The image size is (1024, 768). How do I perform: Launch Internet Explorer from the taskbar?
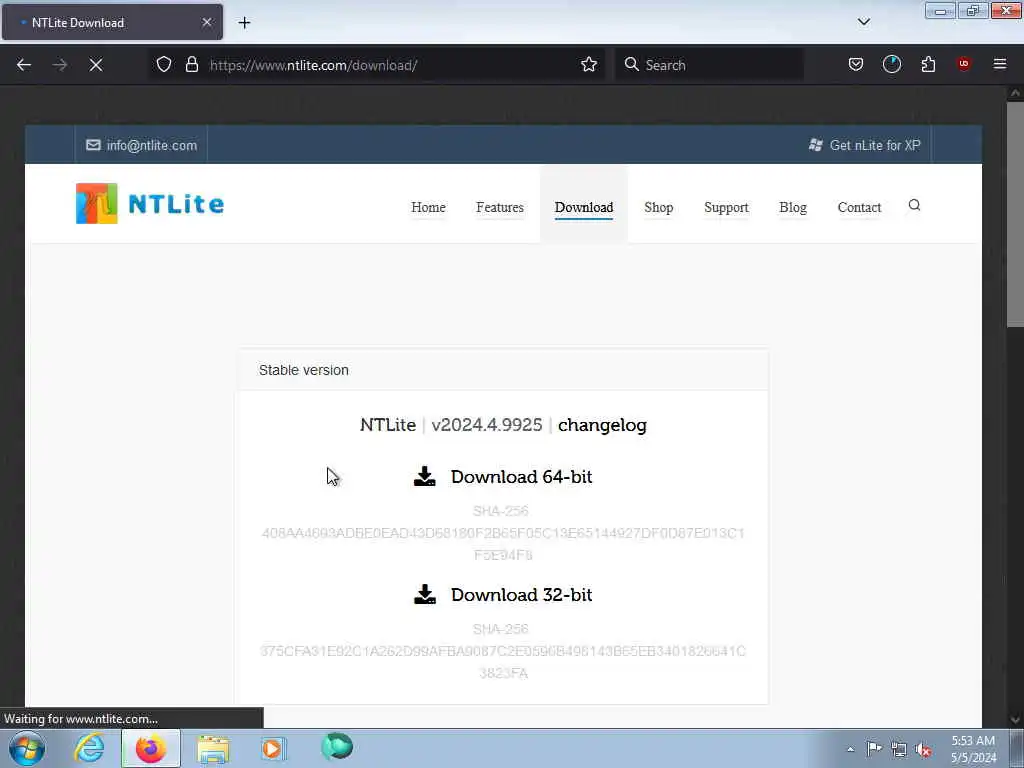pyautogui.click(x=89, y=748)
